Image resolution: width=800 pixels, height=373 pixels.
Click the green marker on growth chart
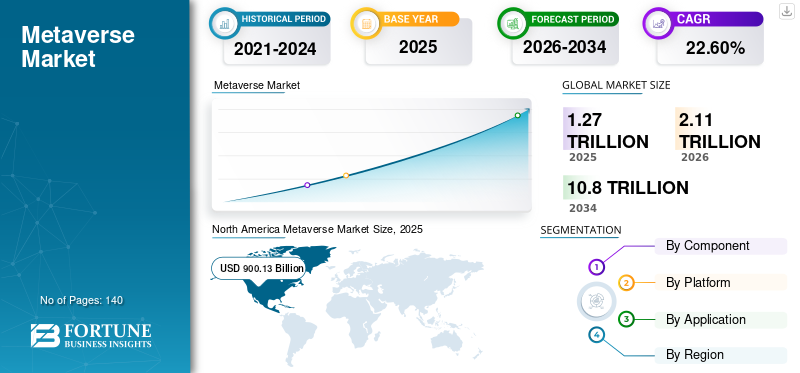pyautogui.click(x=517, y=115)
